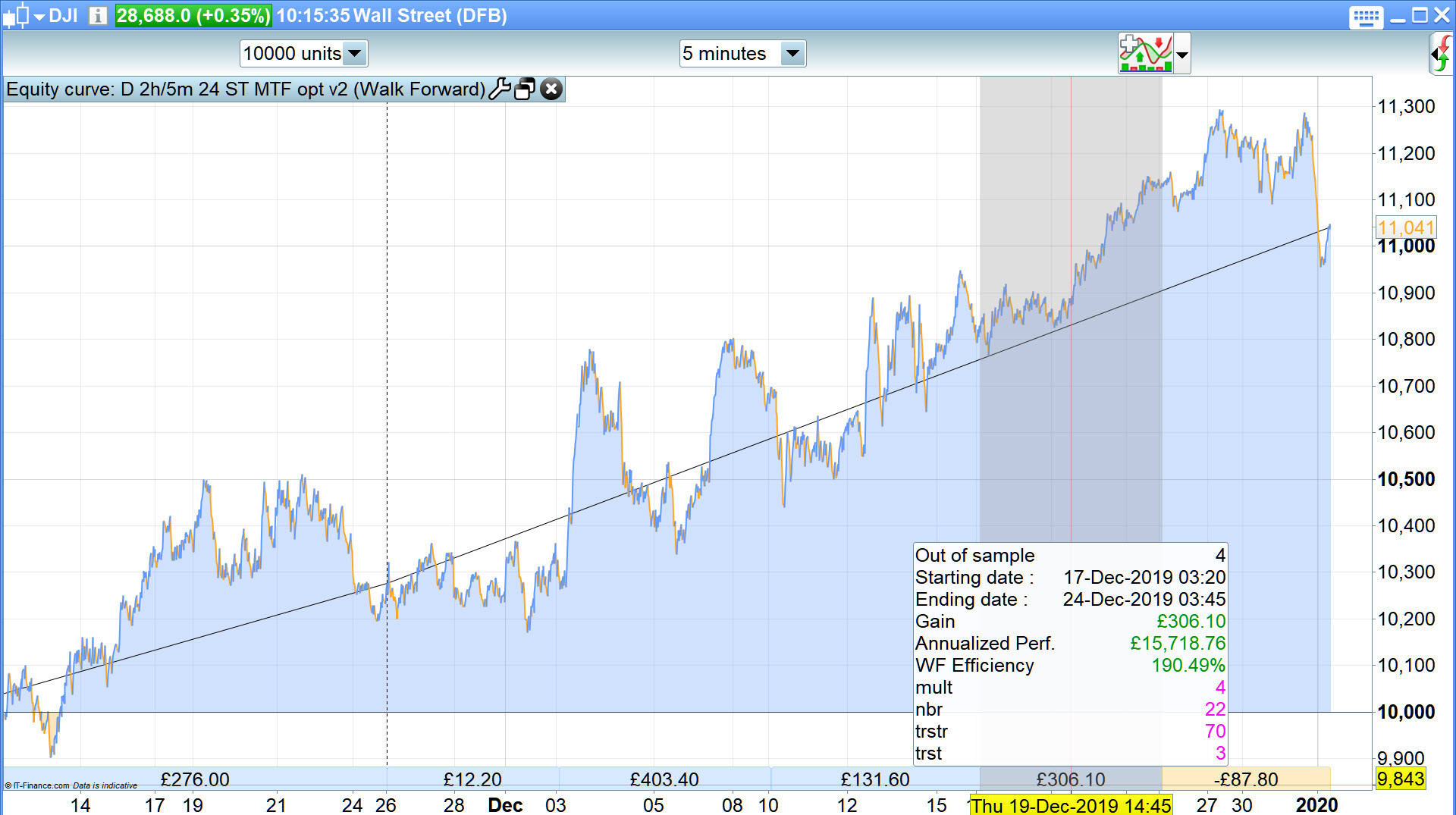This screenshot has height=815, width=1456.
Task: Click the 11,300 price axis label
Action: (x=1406, y=107)
